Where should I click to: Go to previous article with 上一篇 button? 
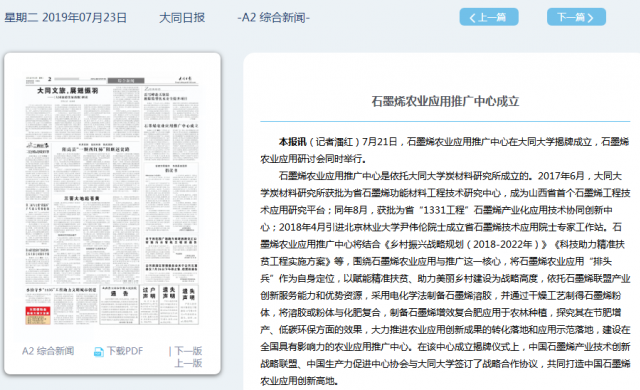click(x=489, y=17)
